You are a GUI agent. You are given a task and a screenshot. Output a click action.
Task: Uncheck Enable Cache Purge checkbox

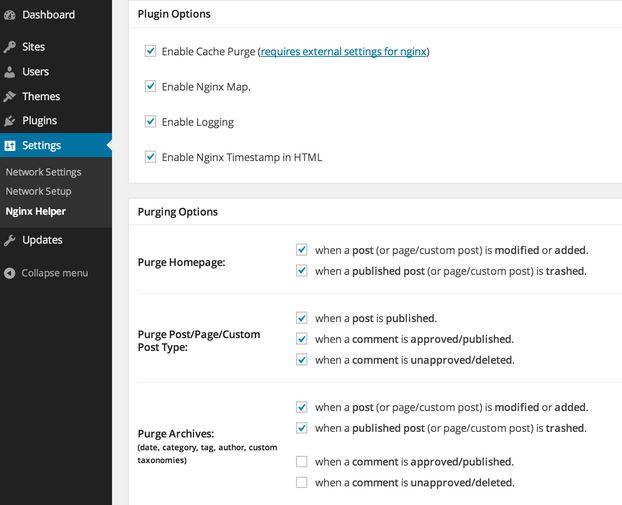coord(150,51)
